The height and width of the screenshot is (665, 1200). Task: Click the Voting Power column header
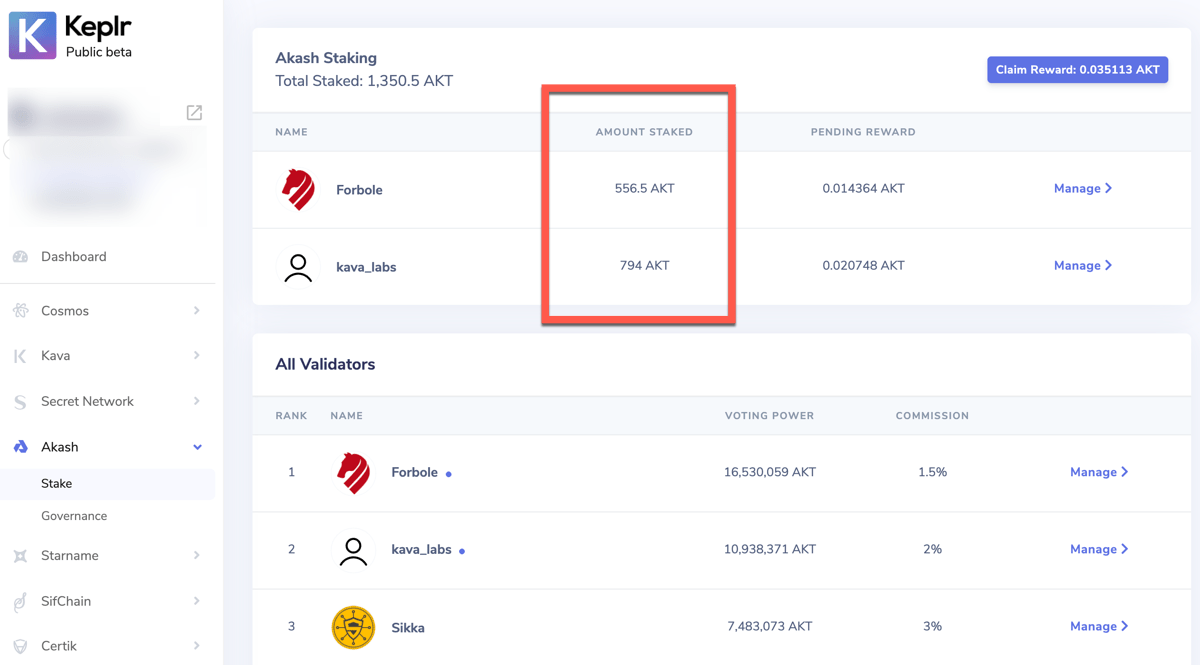pos(769,416)
